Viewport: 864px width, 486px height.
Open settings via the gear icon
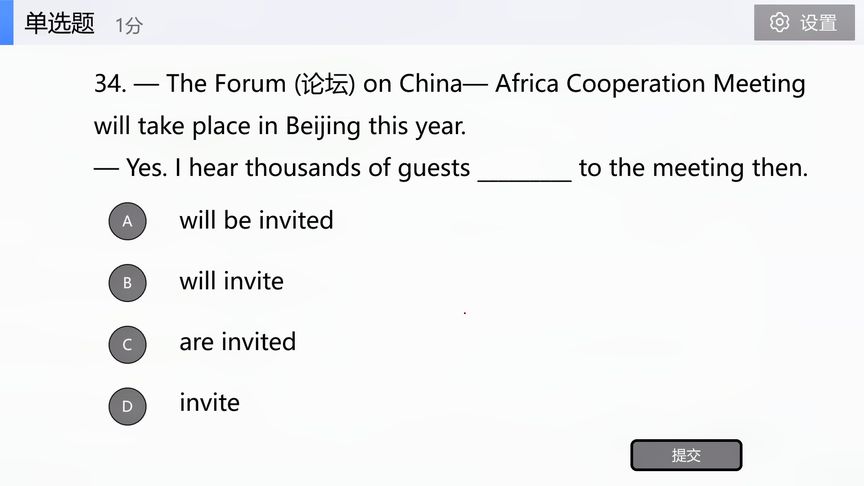[x=779, y=23]
